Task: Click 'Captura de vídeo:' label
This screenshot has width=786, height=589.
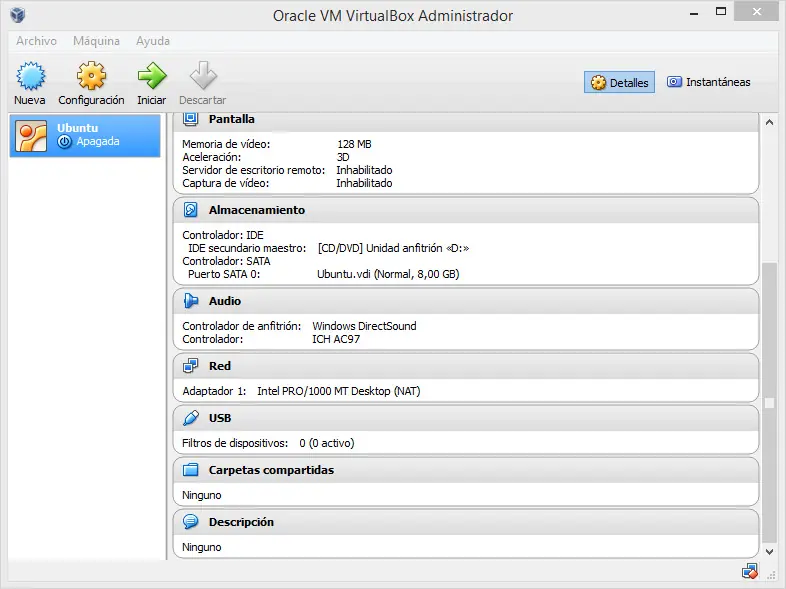Action: 226,183
